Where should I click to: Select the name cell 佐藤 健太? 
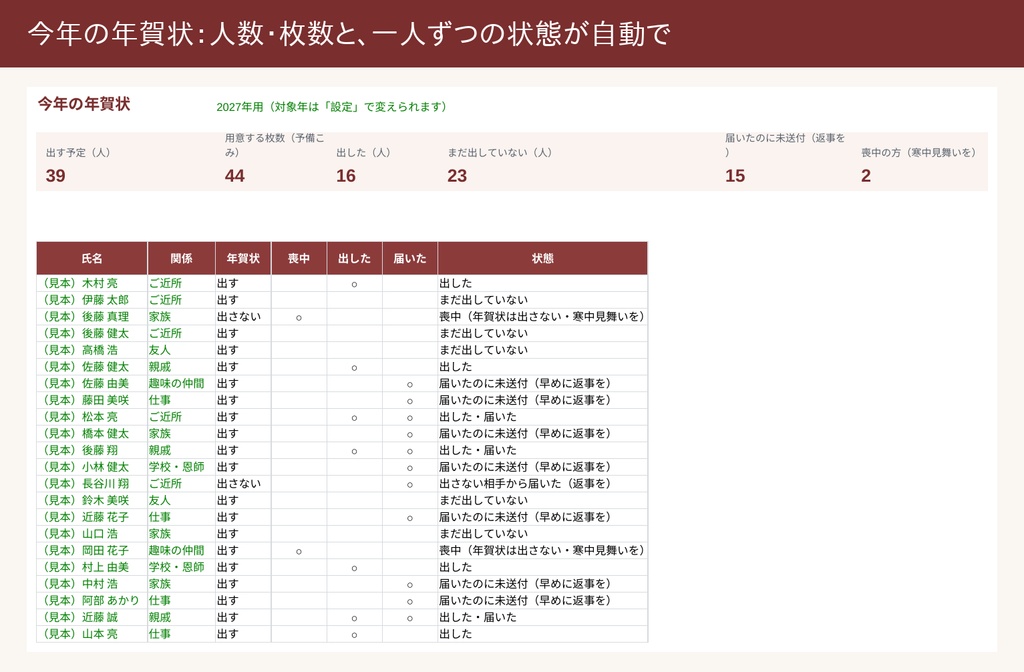pos(92,367)
